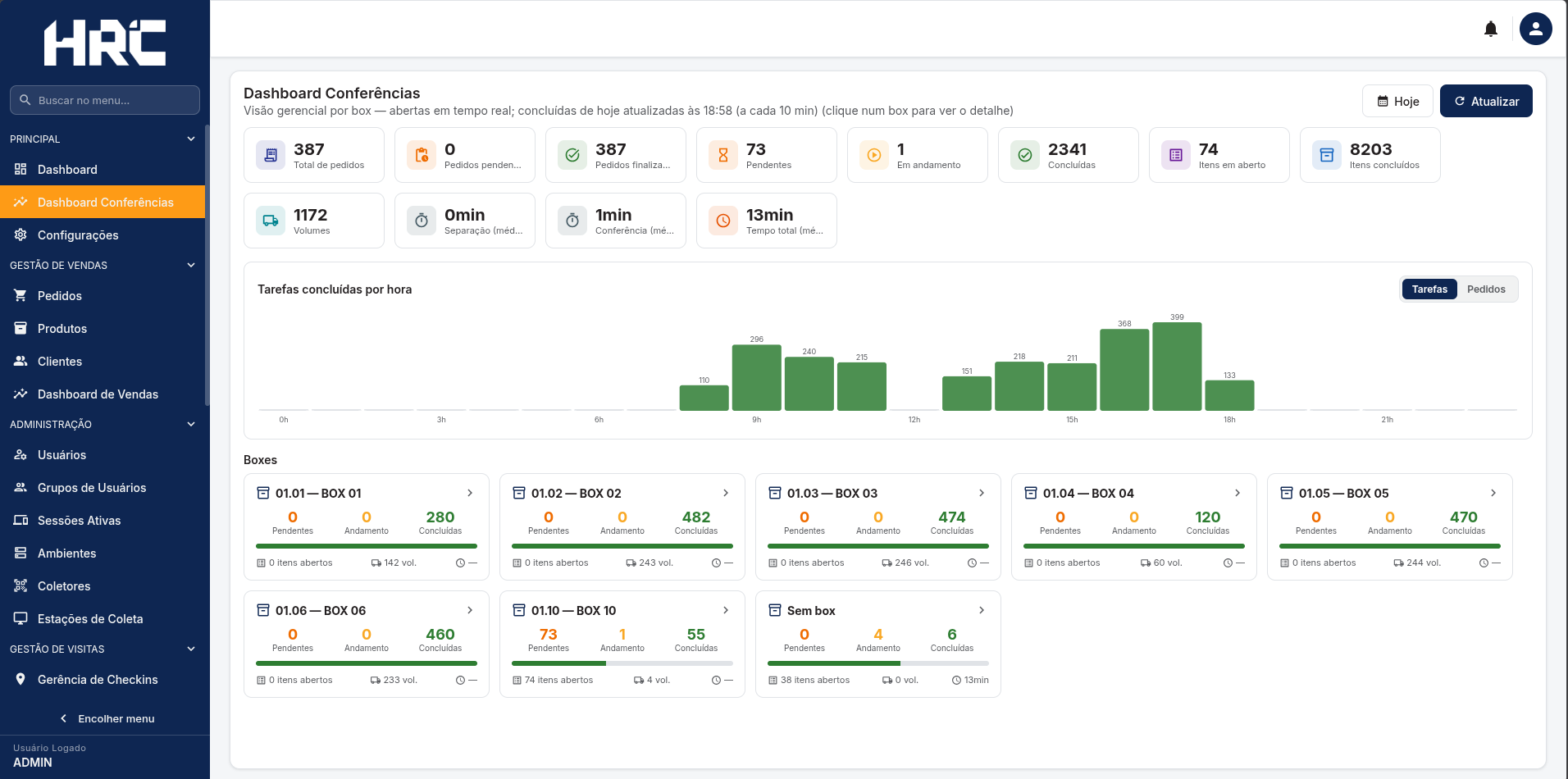Open BOX 10 detail via its chevron

(x=726, y=610)
